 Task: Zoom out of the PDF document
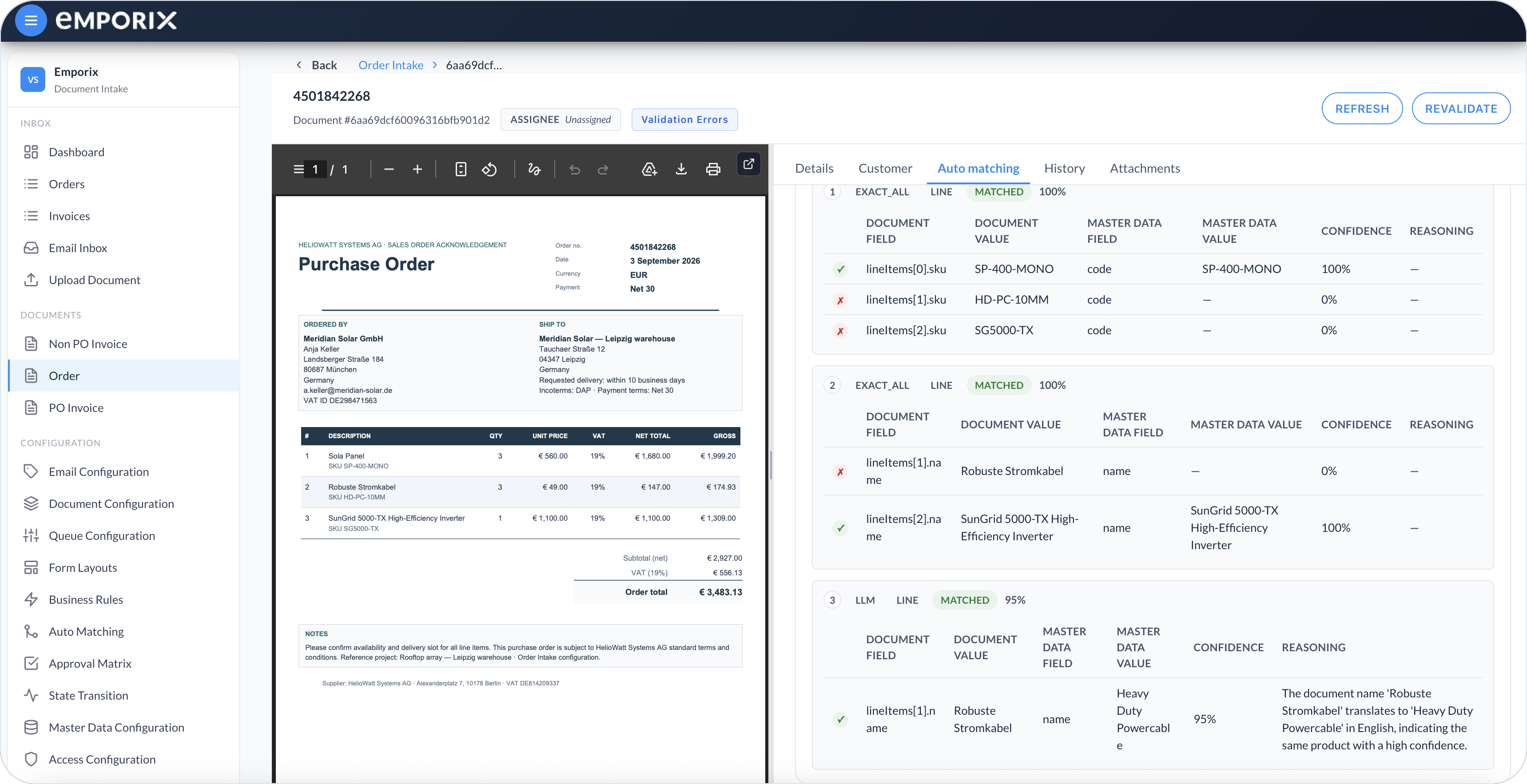pos(389,170)
